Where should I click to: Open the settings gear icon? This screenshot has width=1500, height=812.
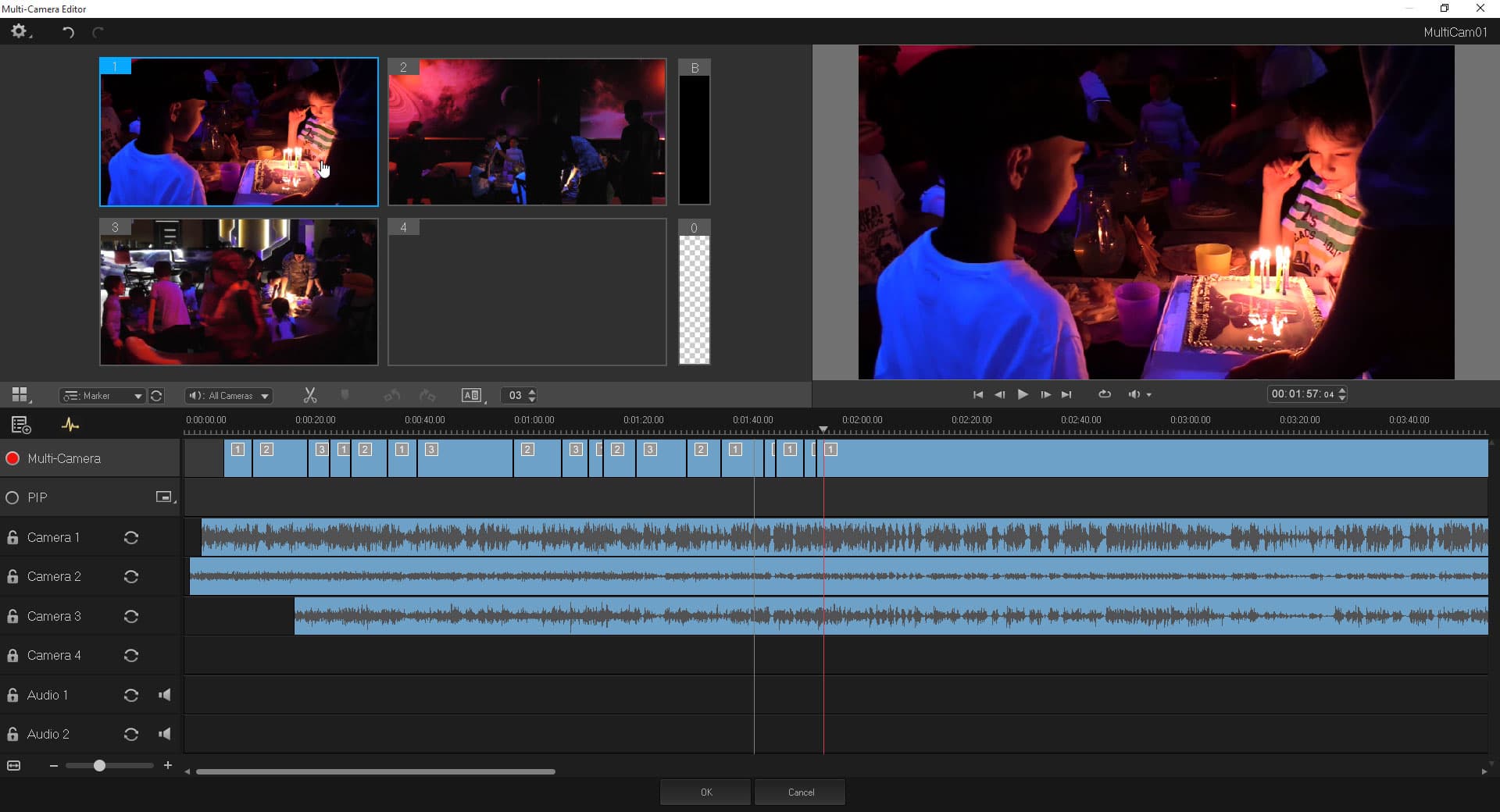click(x=18, y=31)
